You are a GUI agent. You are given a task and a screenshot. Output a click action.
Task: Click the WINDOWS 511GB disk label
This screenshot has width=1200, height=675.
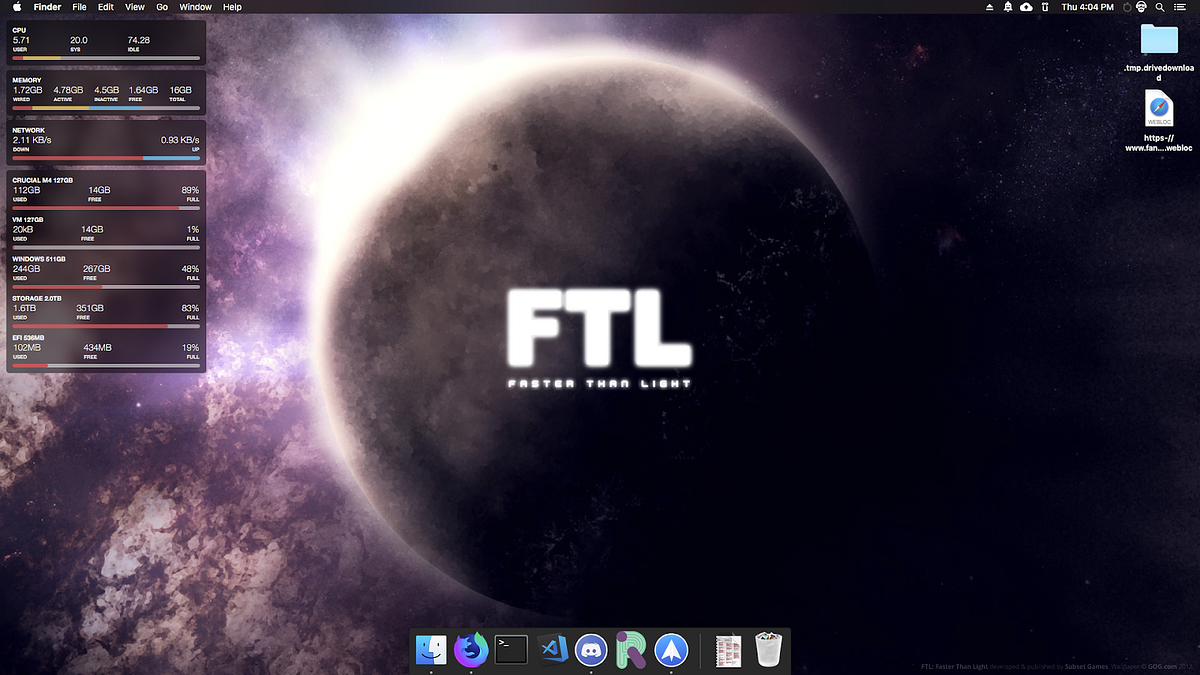coord(39,259)
